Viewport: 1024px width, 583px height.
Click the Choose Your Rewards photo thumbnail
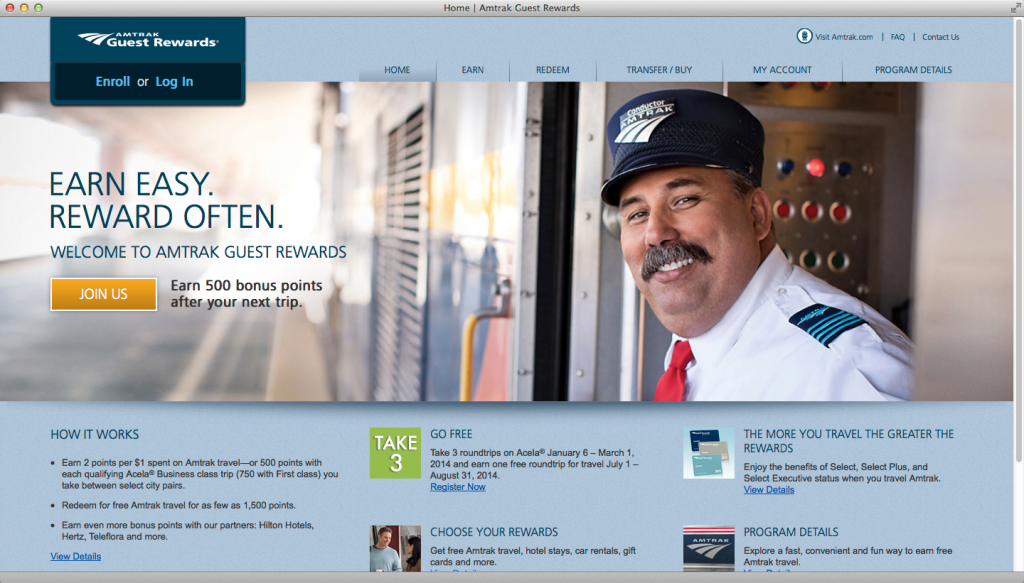pos(395,549)
